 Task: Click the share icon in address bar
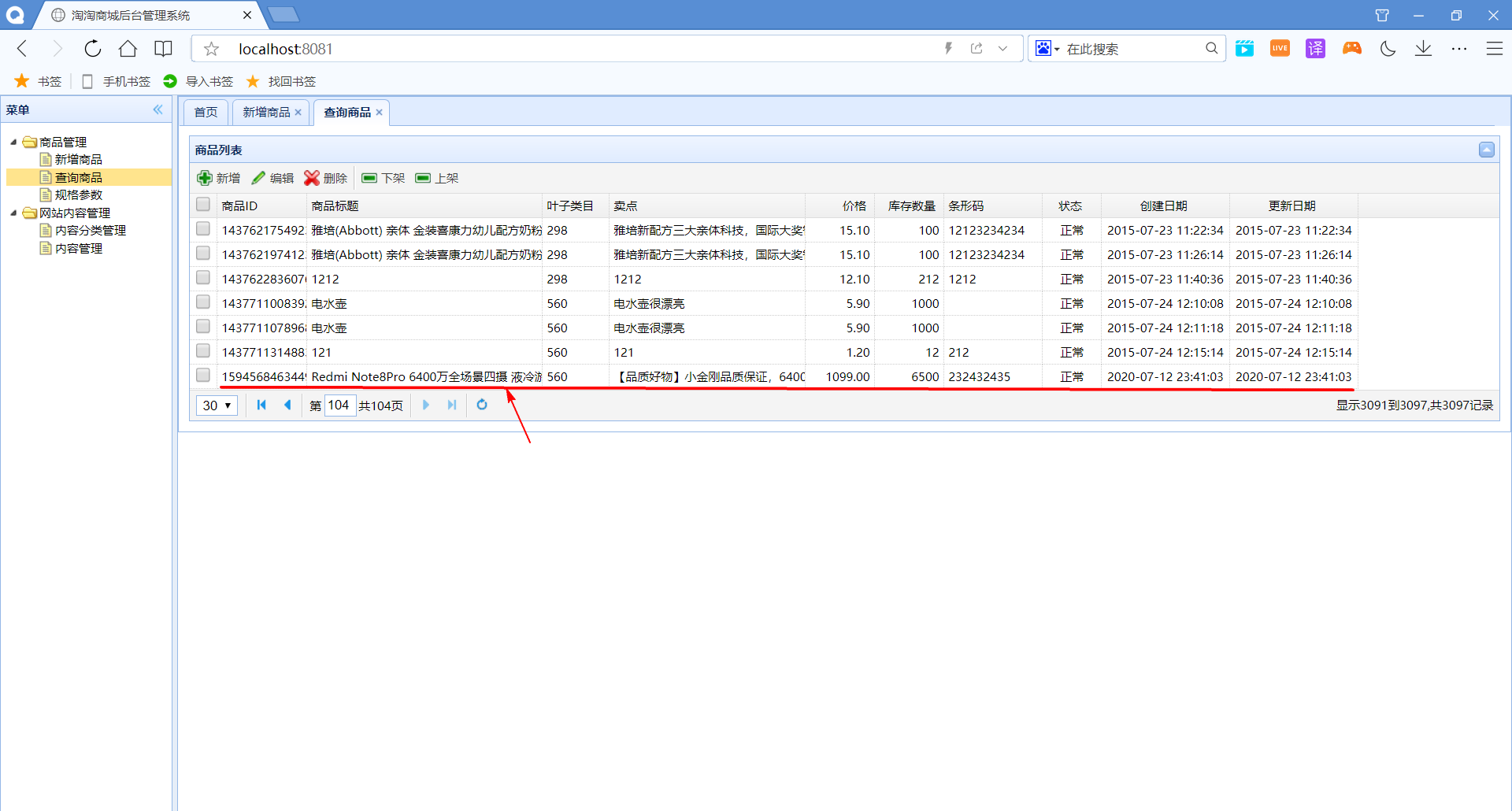[x=976, y=48]
